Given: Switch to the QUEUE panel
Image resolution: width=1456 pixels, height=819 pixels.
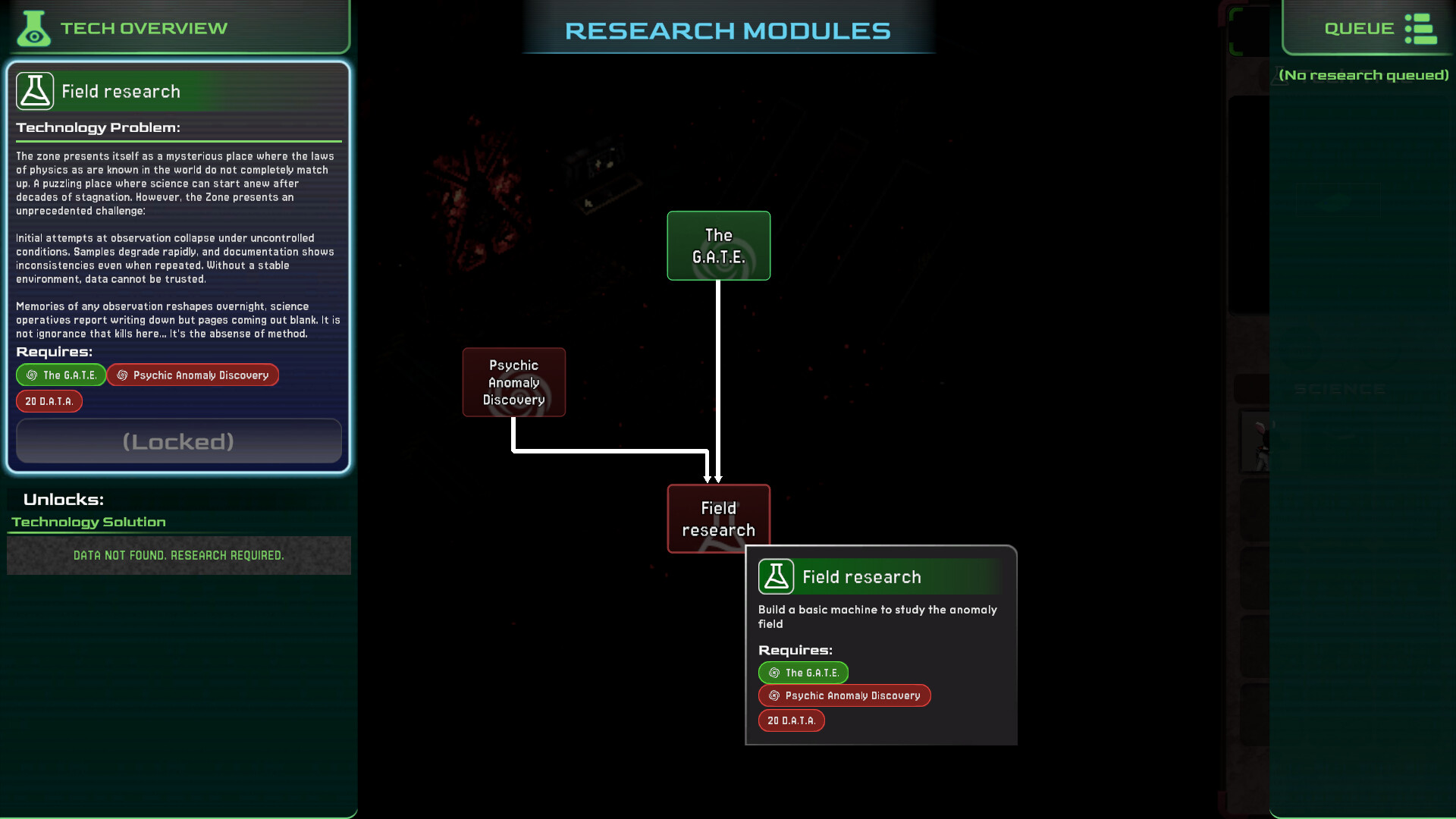Looking at the screenshot, I should (1359, 28).
